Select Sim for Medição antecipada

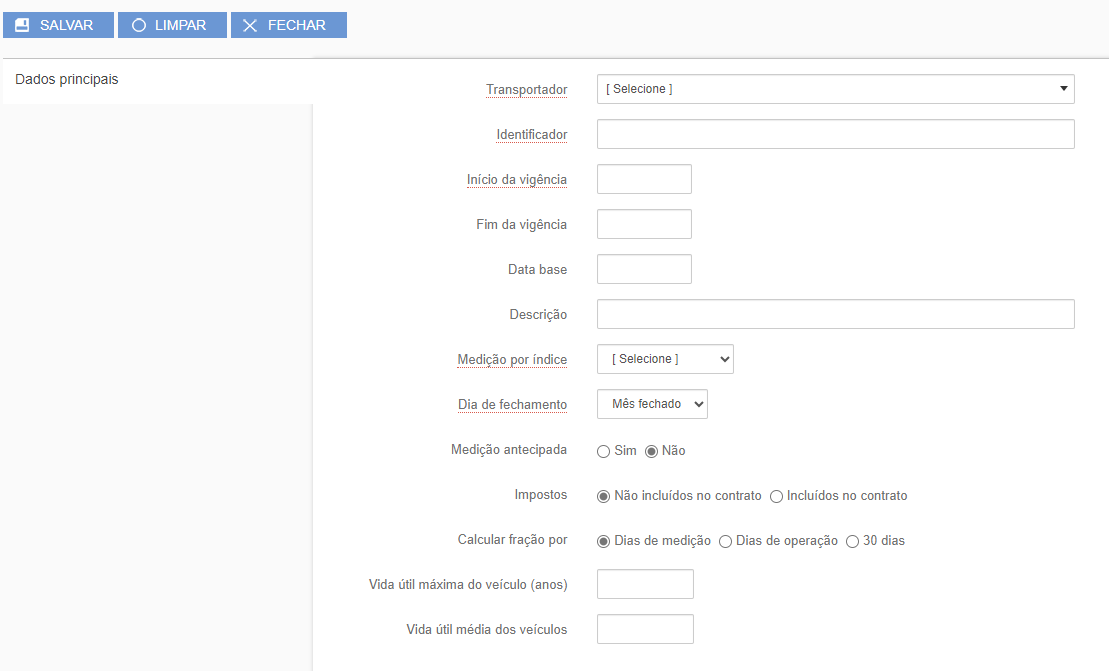pos(603,451)
